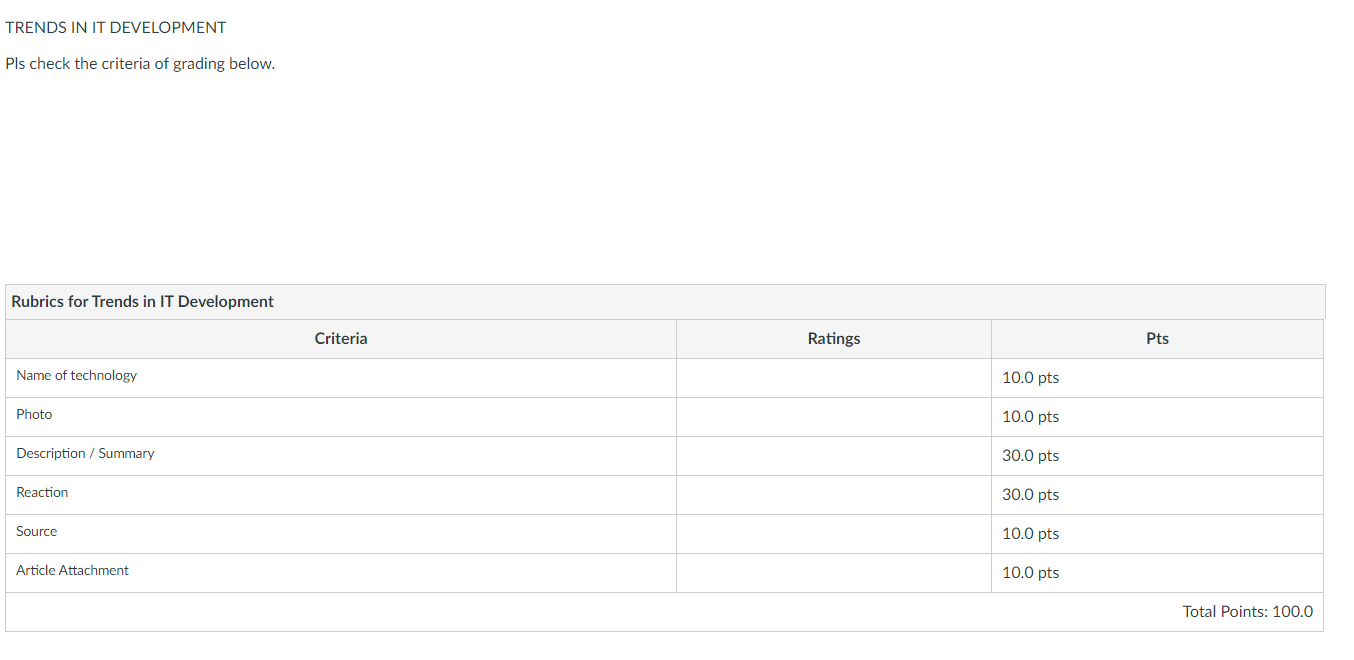
Task: Click the 'Rubrics for Trends in IT Development' title
Action: (142, 301)
